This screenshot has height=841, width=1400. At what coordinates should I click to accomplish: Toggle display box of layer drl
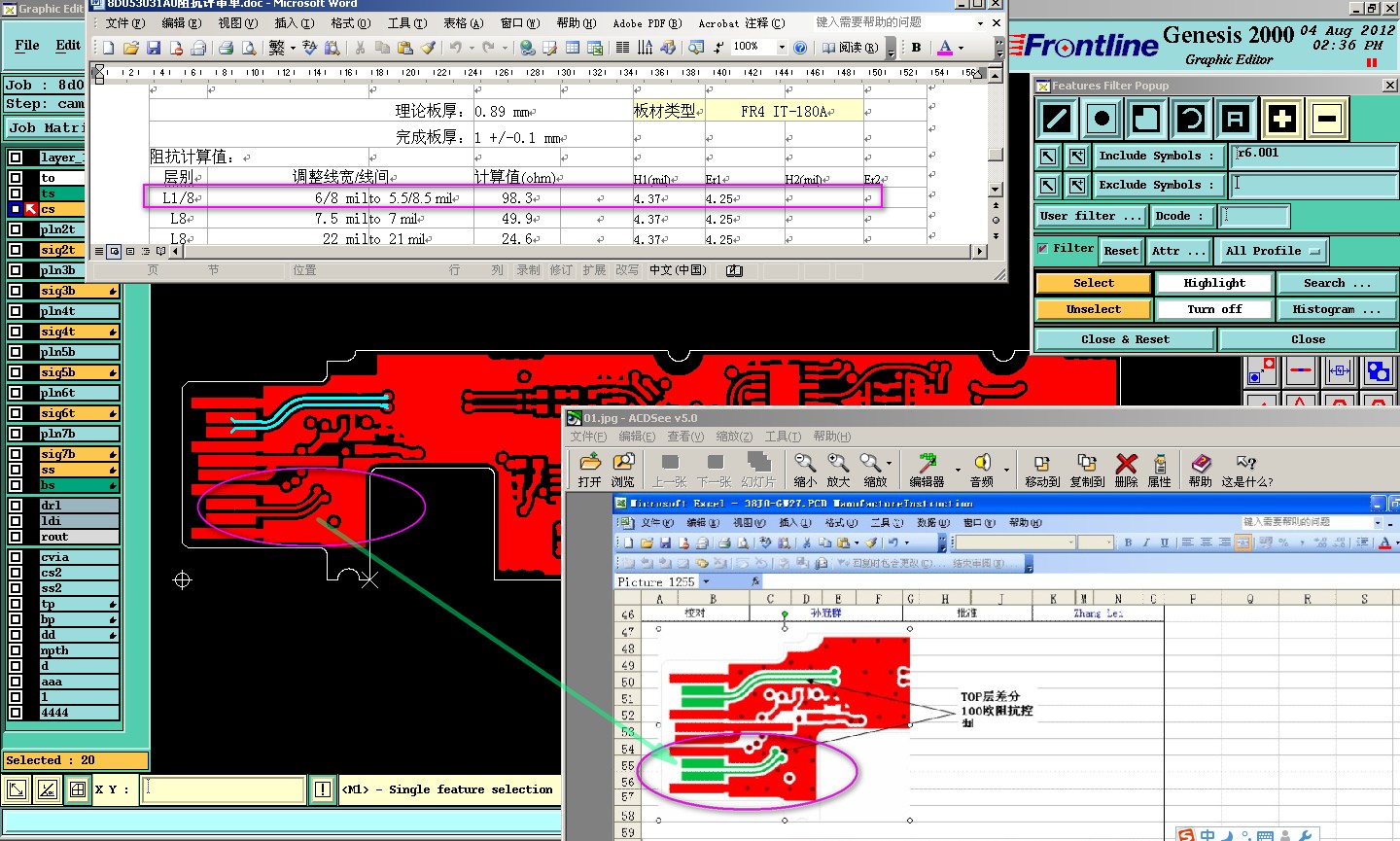[x=16, y=506]
